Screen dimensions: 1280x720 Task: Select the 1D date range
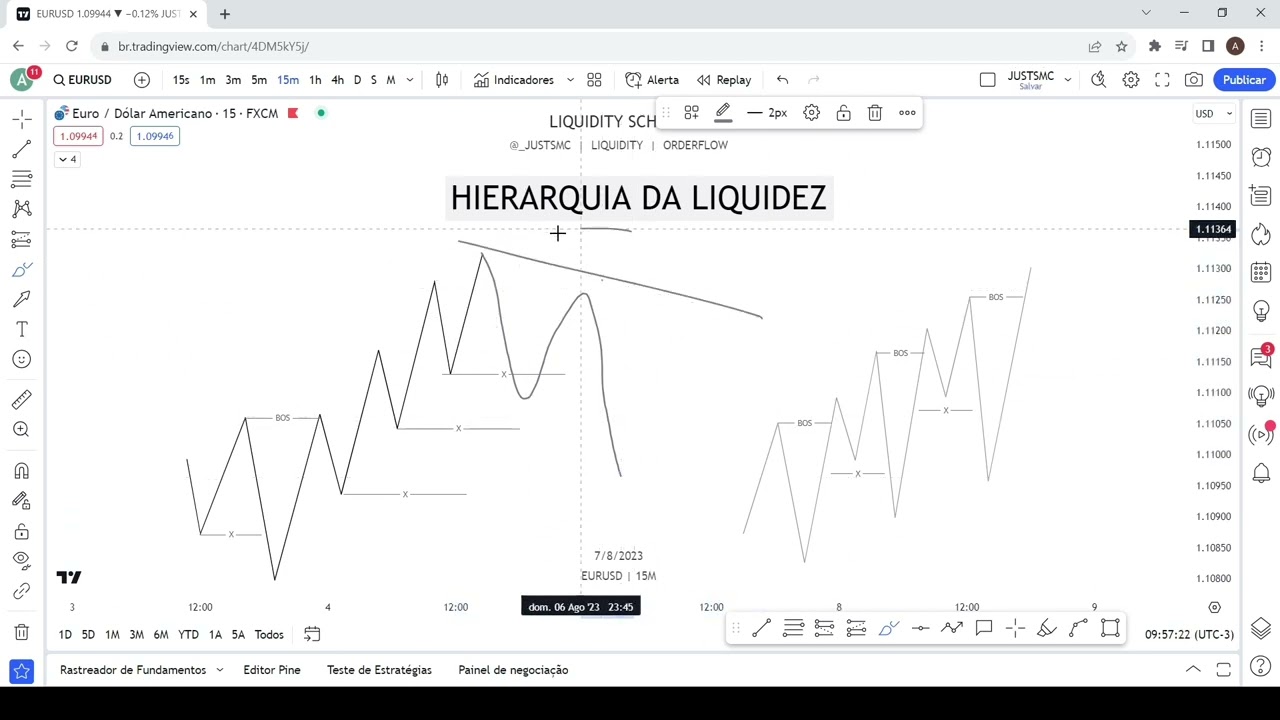click(65, 635)
